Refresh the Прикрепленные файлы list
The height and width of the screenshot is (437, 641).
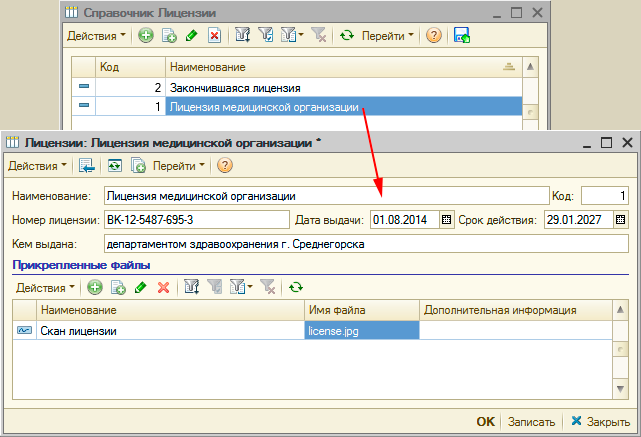click(x=295, y=288)
